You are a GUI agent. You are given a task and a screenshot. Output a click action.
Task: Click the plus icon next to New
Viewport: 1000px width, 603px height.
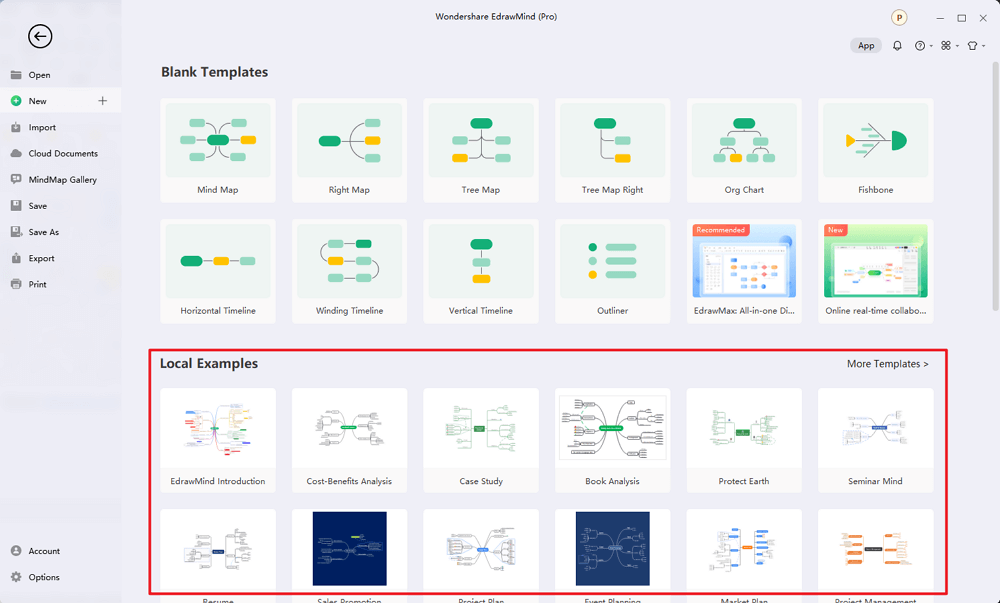coord(103,101)
